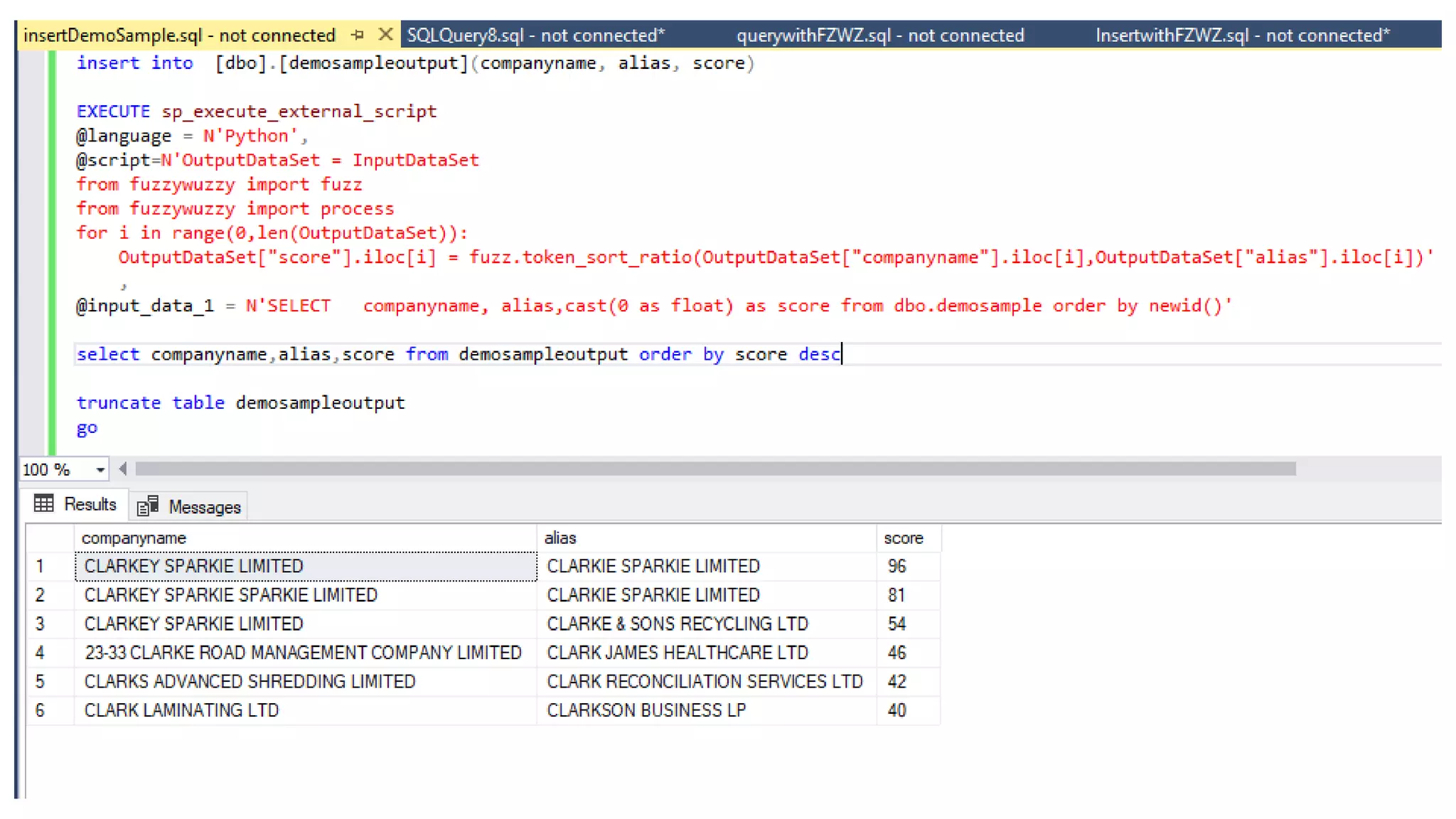Click cell CLARKS ADVANCED SHREDDING LIMITED

pos(306,682)
